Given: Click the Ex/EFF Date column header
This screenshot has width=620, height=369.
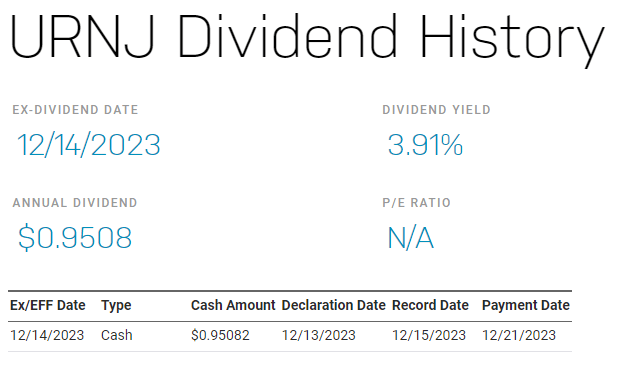Looking at the screenshot, I should (x=47, y=305).
